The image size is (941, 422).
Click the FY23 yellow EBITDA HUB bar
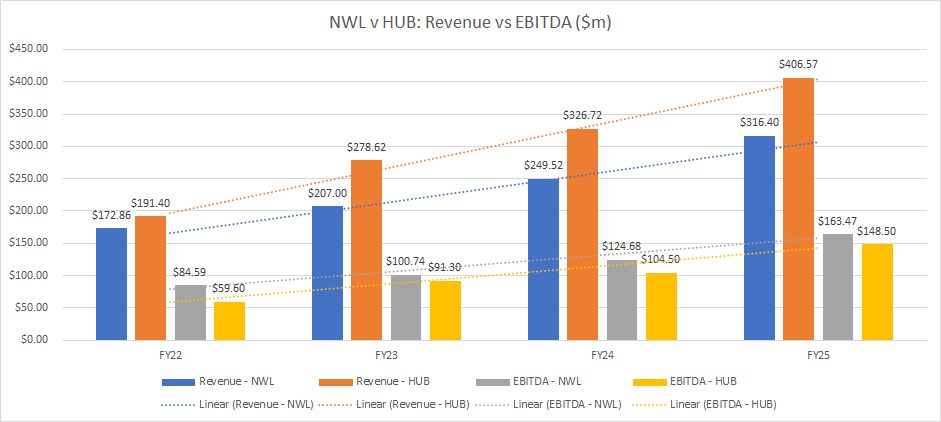tap(445, 310)
